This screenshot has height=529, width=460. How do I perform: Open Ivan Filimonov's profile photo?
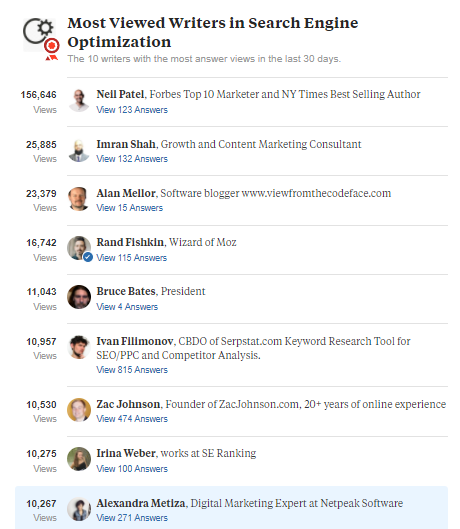tap(79, 347)
